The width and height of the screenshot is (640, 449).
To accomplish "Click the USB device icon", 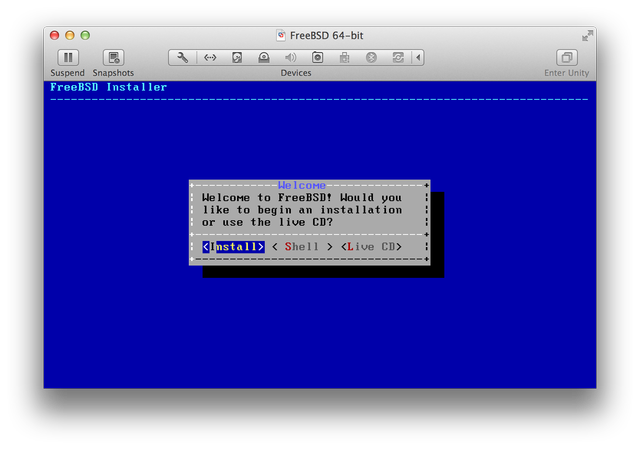I will click(344, 58).
